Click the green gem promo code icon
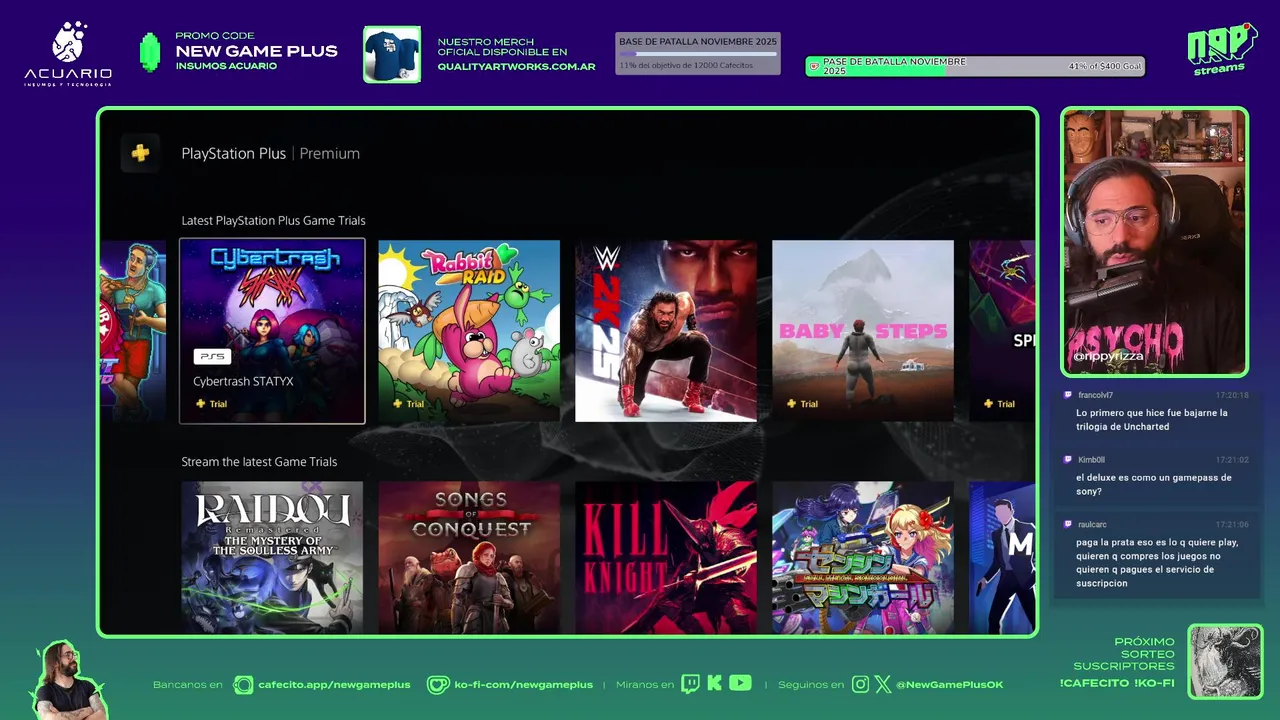The width and height of the screenshot is (1280, 720). click(149, 53)
